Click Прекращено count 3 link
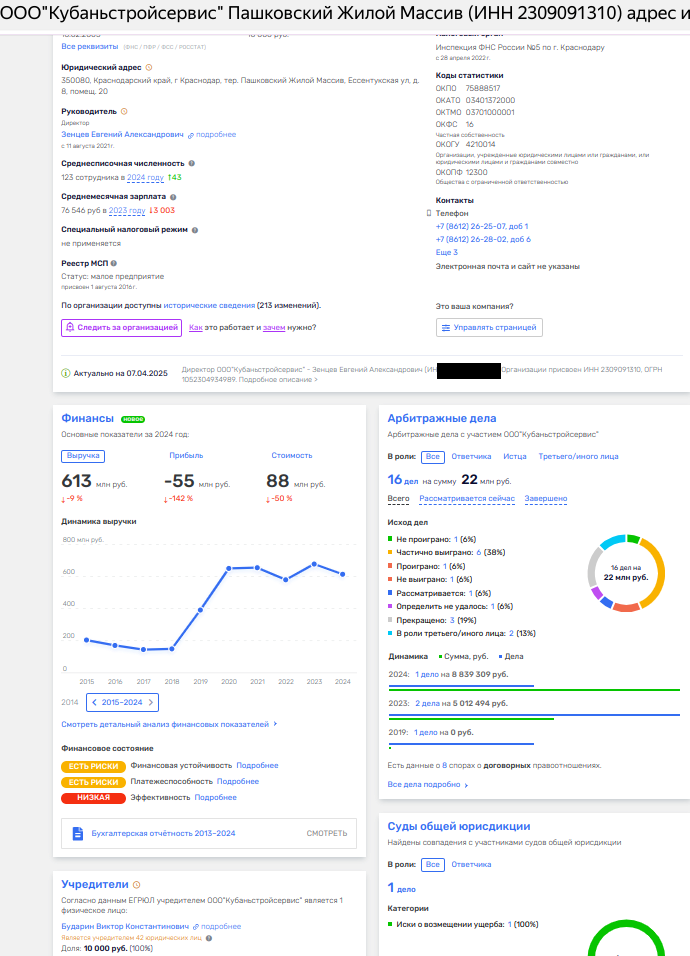The image size is (690, 956). pos(452,621)
